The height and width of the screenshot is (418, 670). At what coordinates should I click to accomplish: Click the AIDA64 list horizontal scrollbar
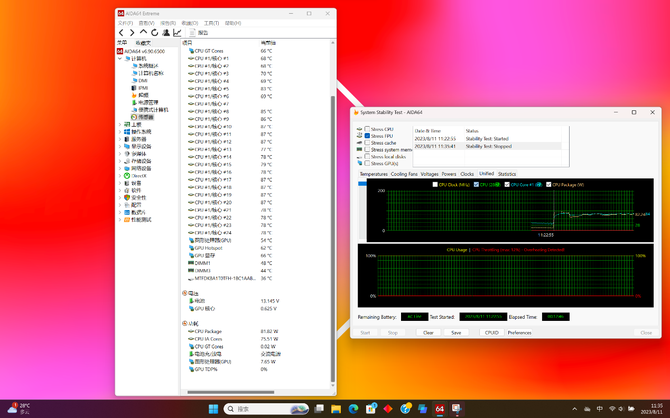click(231, 392)
